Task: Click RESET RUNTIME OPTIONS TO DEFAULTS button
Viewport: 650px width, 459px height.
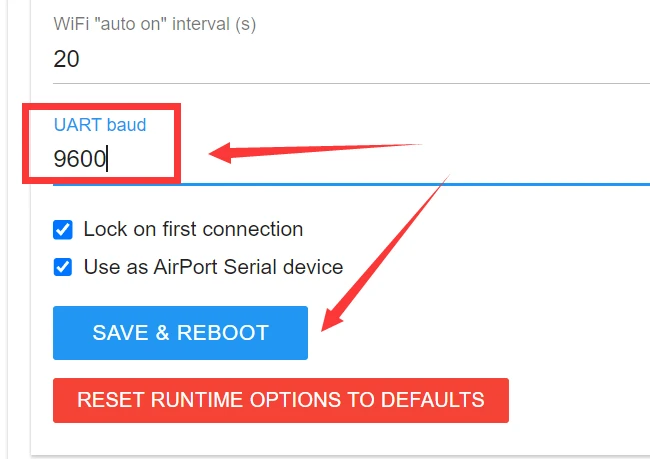Action: coord(281,401)
